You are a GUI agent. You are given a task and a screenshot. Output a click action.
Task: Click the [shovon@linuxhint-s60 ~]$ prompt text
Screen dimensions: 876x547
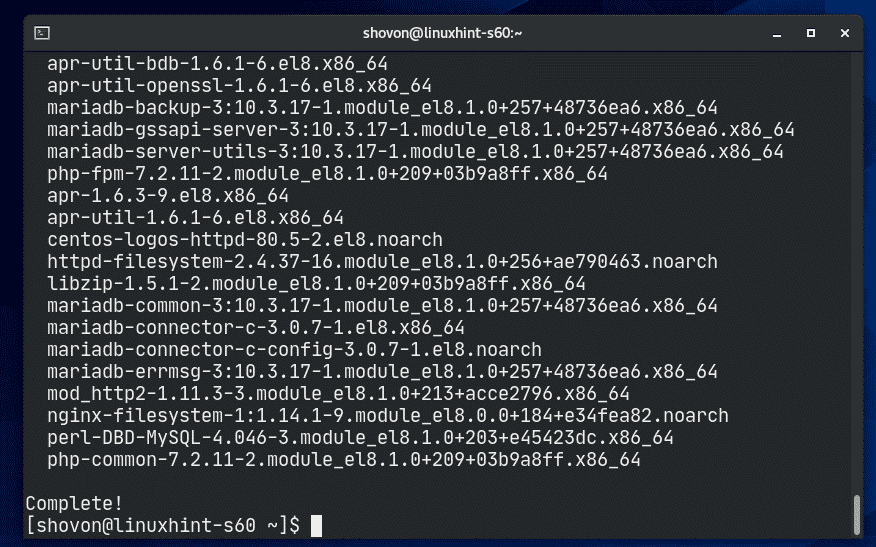click(162, 525)
